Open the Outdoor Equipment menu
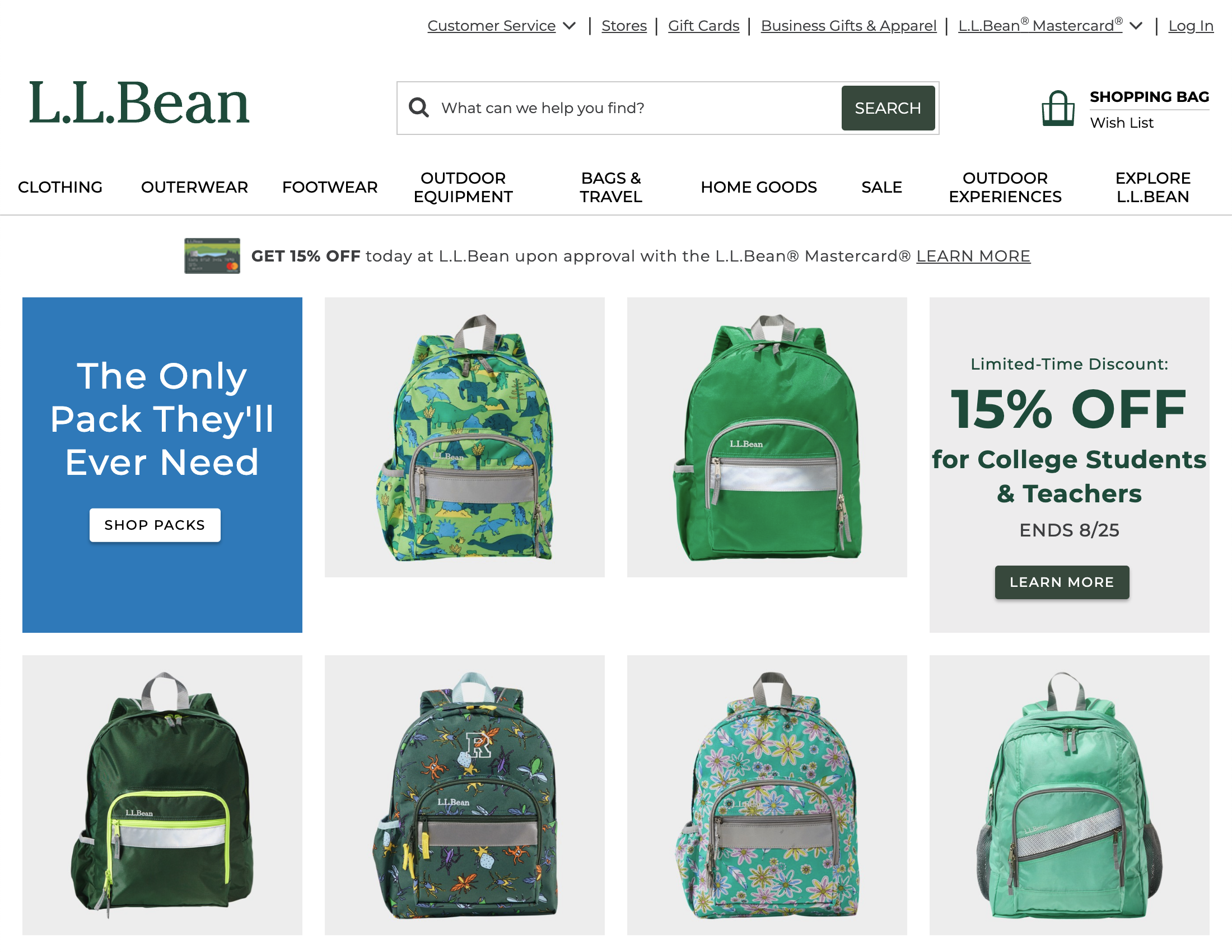The width and height of the screenshot is (1232, 952). [x=463, y=187]
